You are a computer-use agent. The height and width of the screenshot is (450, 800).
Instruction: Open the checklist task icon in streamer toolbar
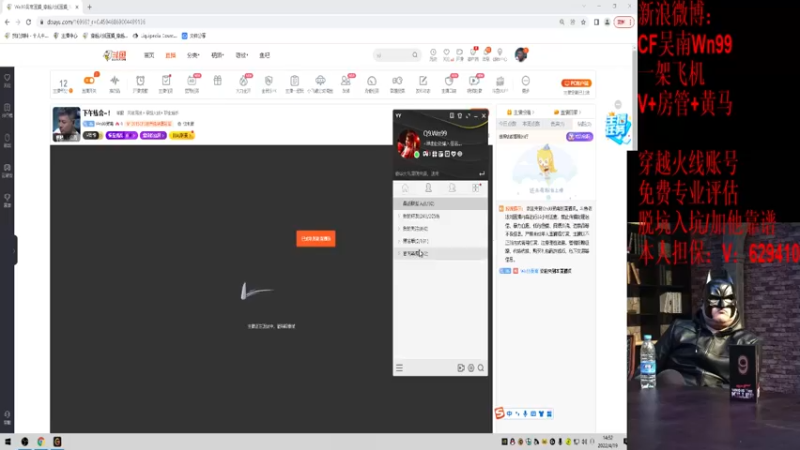pyautogui.click(x=166, y=81)
